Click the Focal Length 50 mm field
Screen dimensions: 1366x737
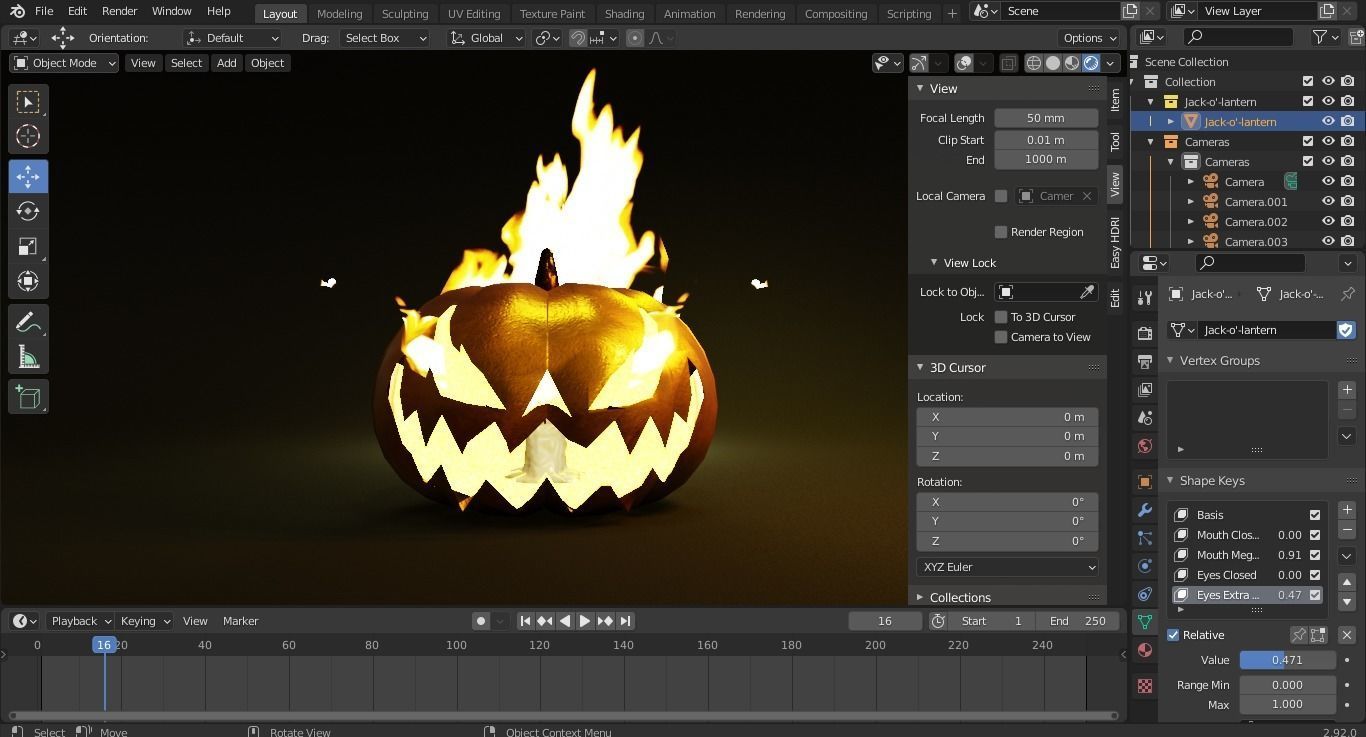click(x=1046, y=118)
